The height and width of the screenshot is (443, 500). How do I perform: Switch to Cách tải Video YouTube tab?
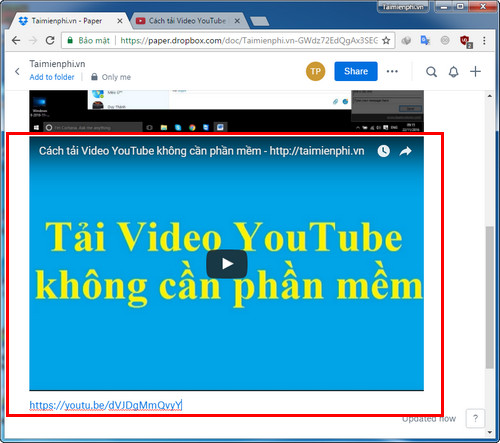[x=187, y=21]
